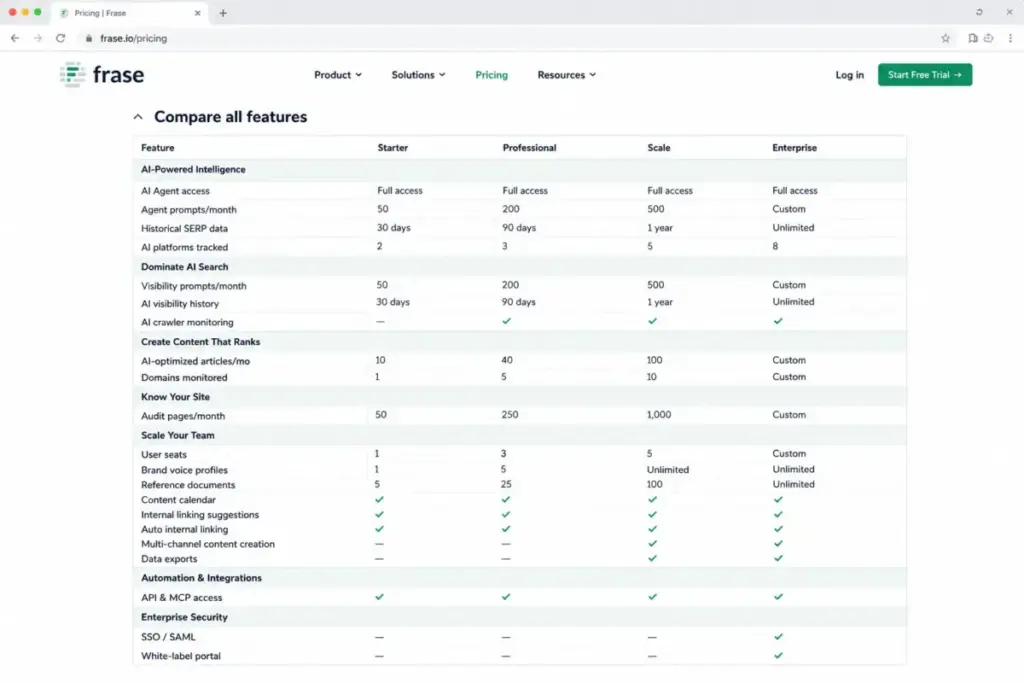Go to the Pricing nav item

point(492,75)
